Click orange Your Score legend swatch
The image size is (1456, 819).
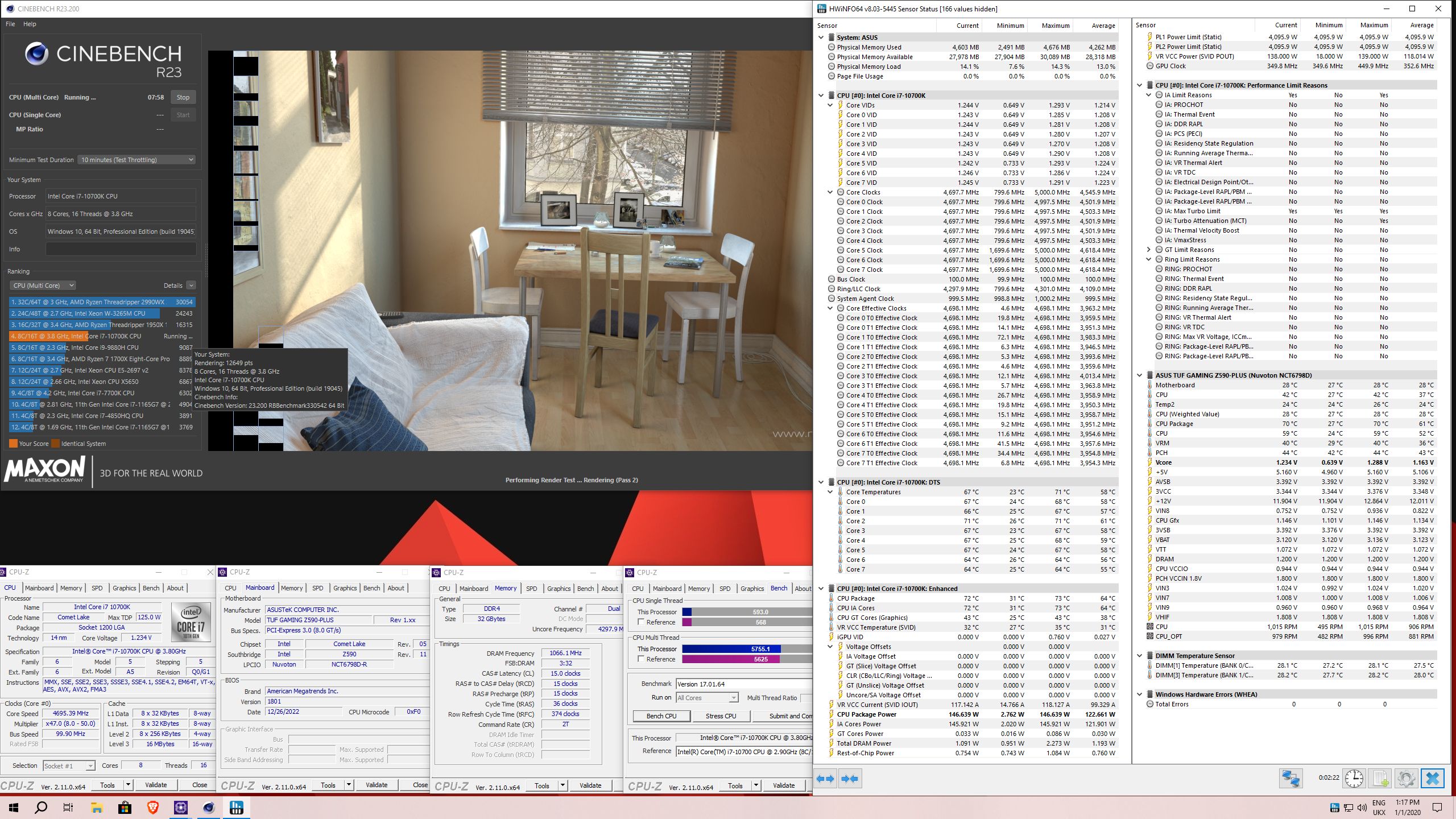click(x=14, y=444)
